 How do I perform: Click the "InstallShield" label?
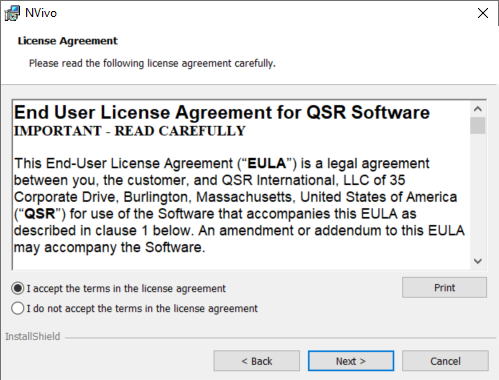33,337
